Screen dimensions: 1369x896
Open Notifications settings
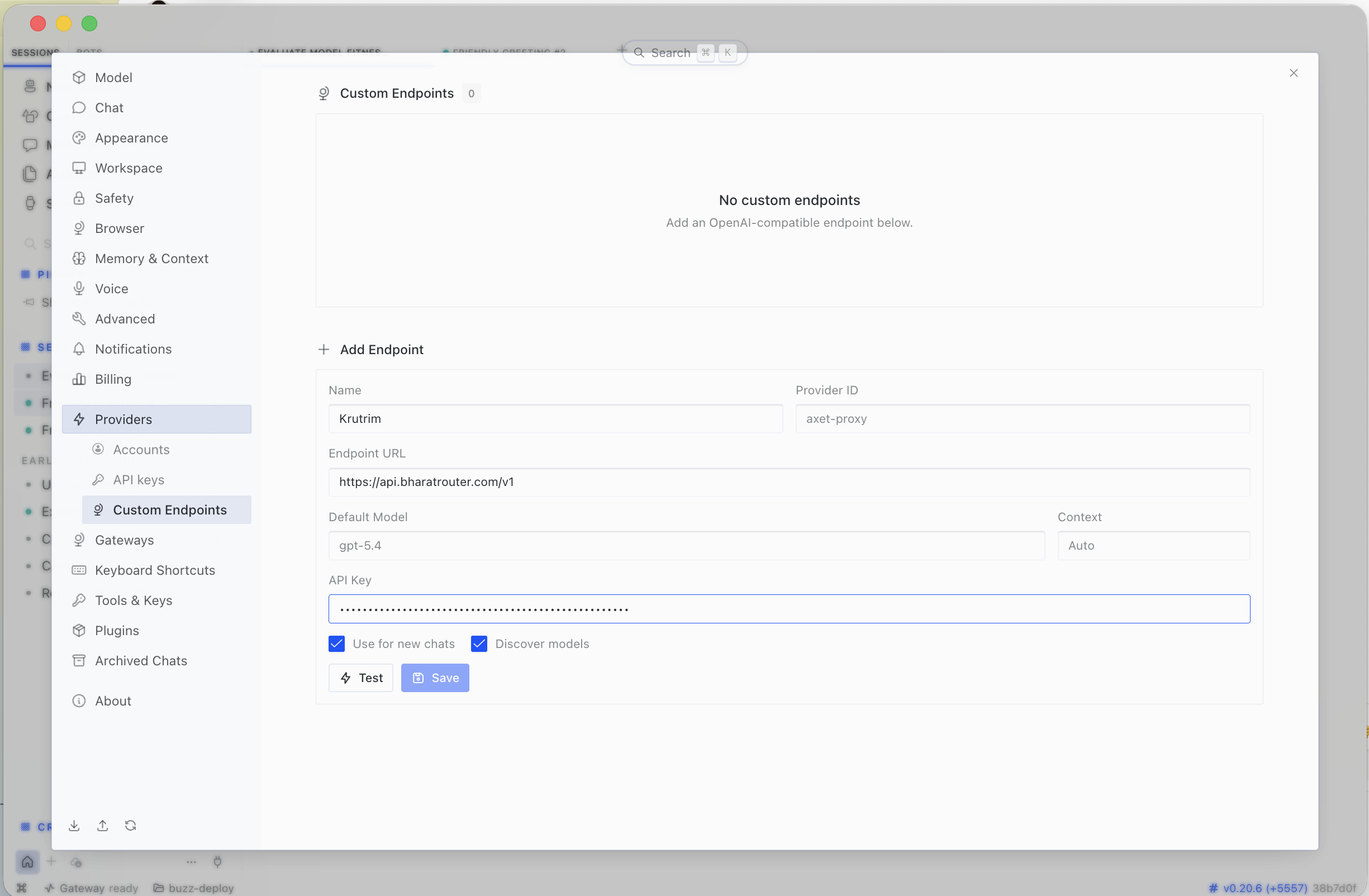point(156,349)
